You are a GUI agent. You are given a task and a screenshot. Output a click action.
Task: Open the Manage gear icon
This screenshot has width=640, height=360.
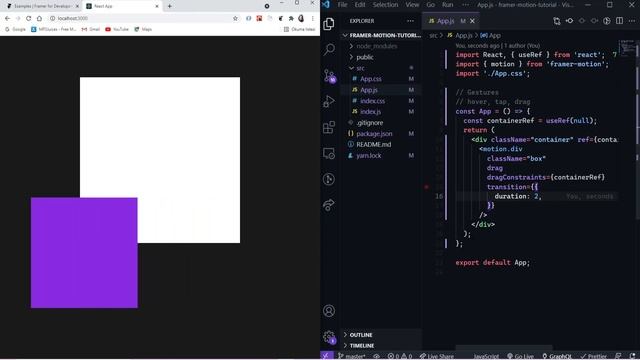click(329, 337)
